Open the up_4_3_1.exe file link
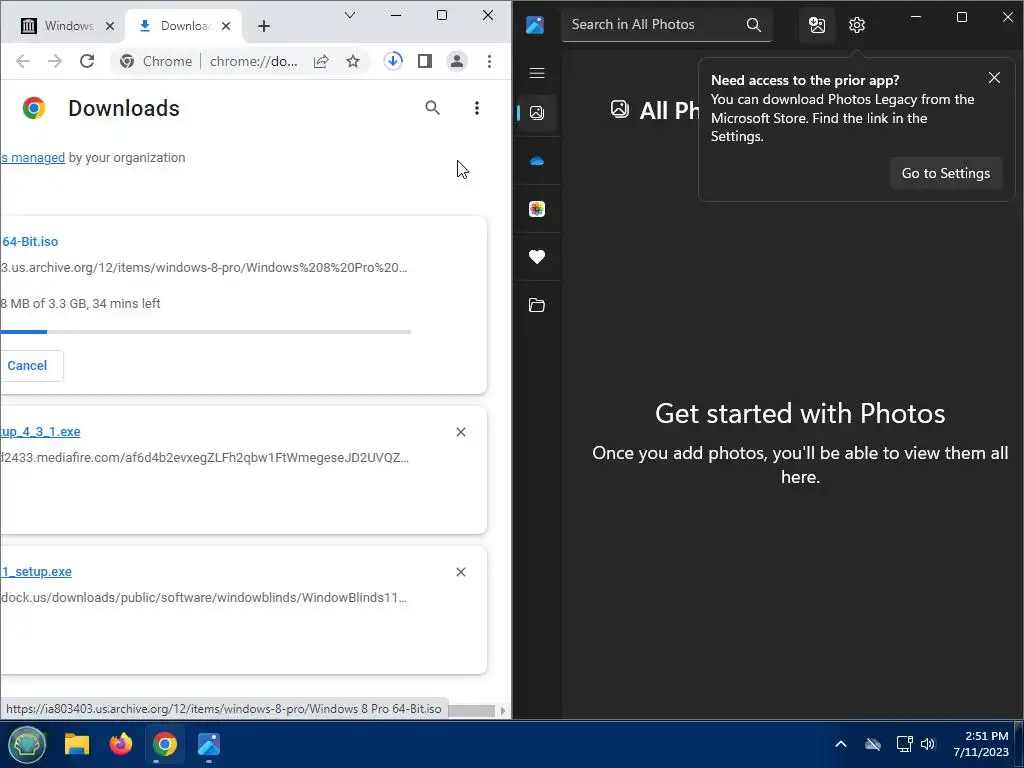1024x768 pixels. point(40,432)
